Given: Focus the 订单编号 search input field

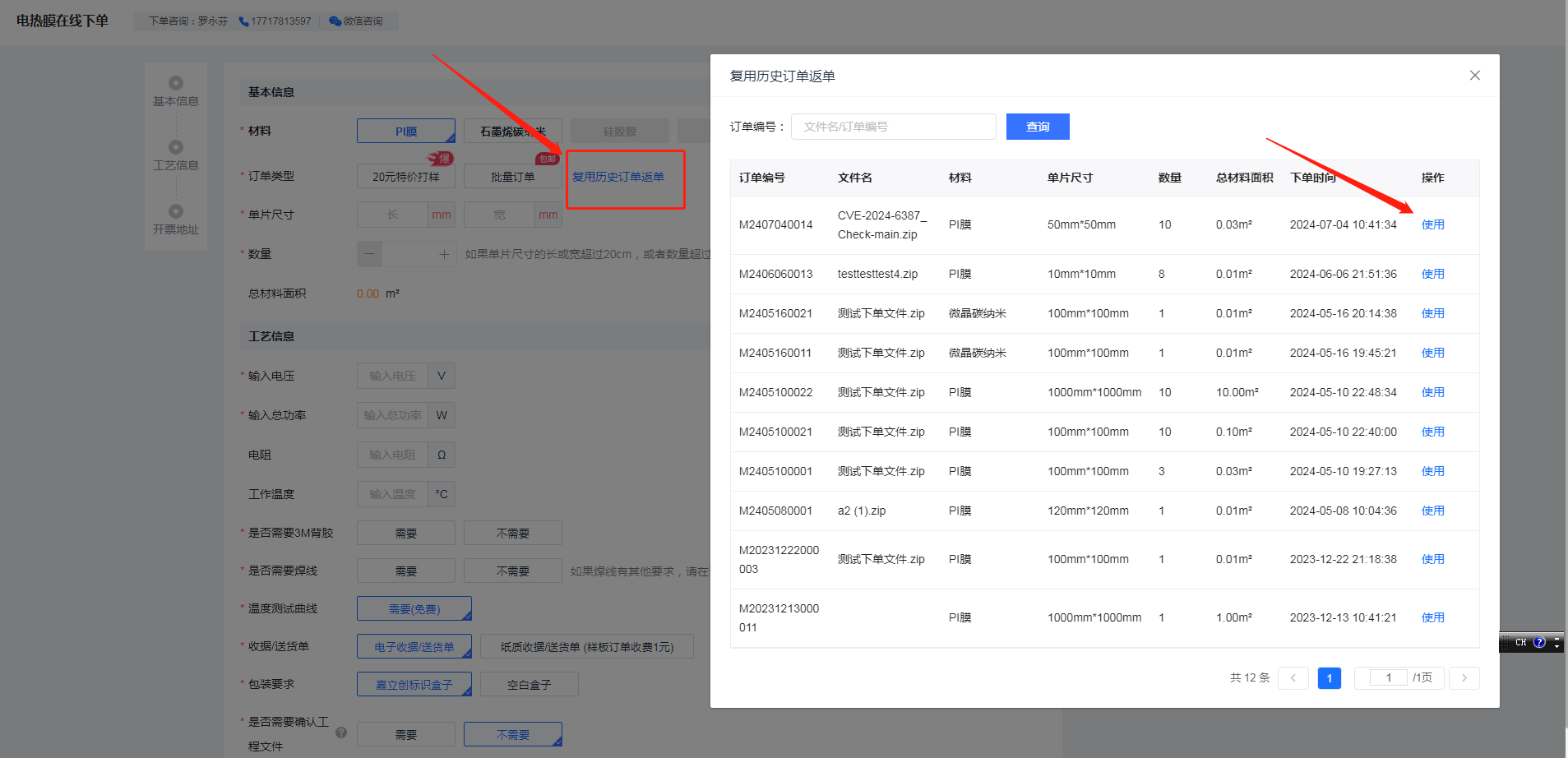Looking at the screenshot, I should point(893,127).
